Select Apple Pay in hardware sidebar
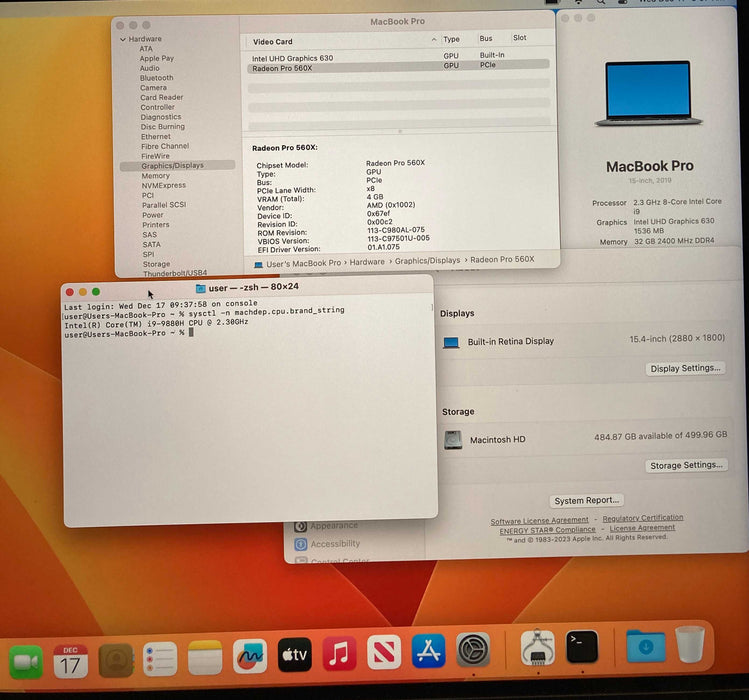This screenshot has width=749, height=700. click(157, 58)
